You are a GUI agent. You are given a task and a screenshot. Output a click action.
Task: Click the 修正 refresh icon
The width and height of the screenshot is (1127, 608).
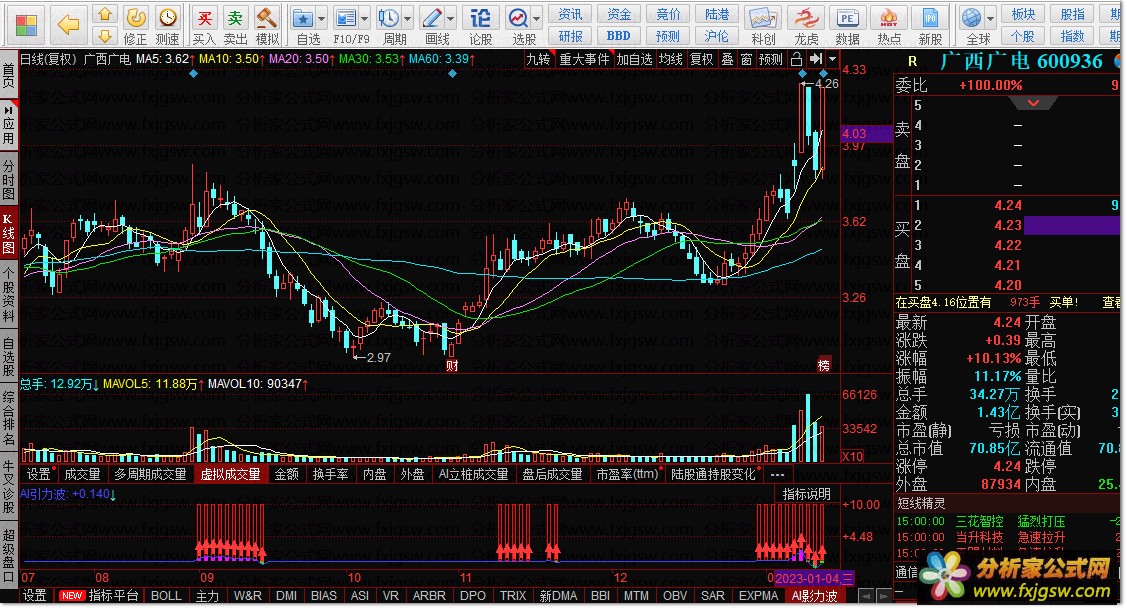pyautogui.click(x=136, y=18)
